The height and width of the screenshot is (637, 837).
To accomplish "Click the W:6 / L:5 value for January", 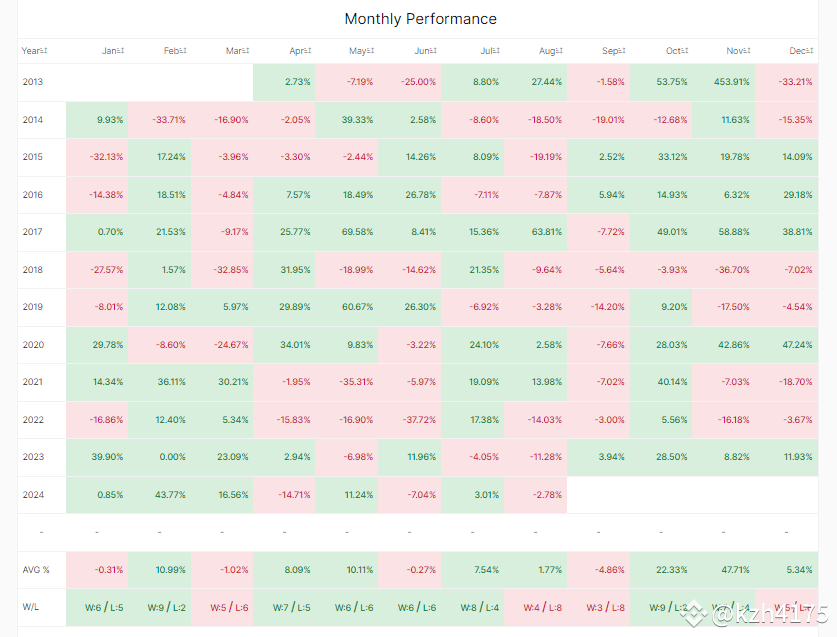I will (x=105, y=607).
